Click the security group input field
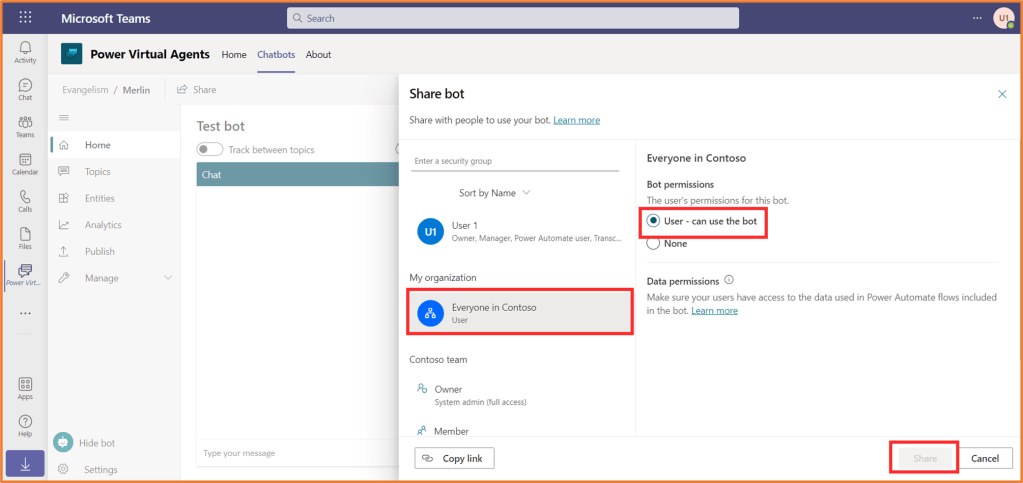This screenshot has height=483, width=1023. click(516, 161)
